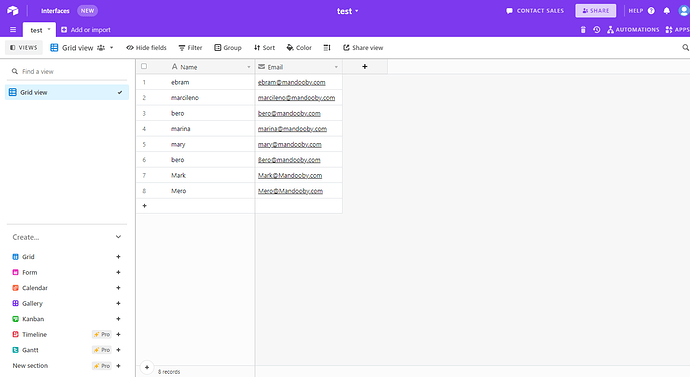This screenshot has width=690, height=377.
Task: Open the trash bin icon
Action: pyautogui.click(x=583, y=30)
